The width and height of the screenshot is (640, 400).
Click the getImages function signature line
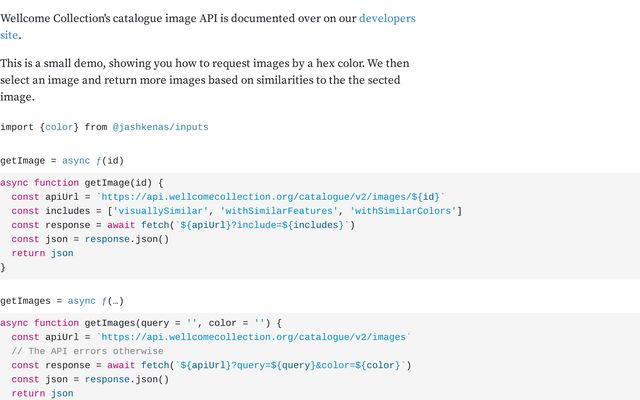click(140, 323)
